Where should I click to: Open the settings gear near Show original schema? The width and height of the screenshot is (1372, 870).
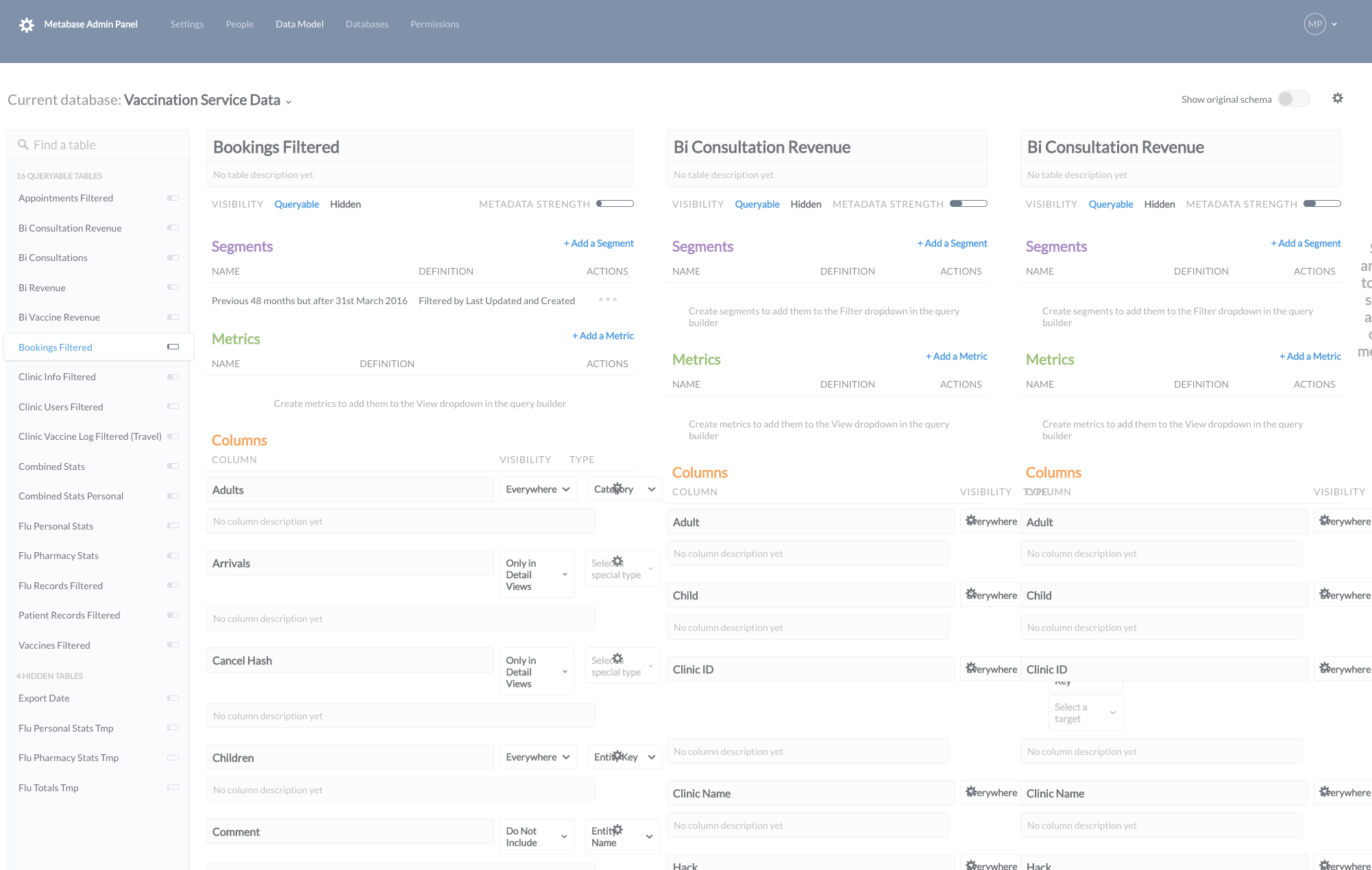1337,98
